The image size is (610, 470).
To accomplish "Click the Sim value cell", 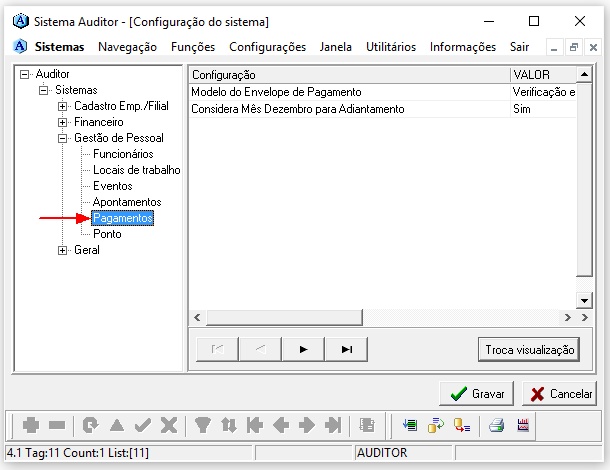I will [543, 109].
